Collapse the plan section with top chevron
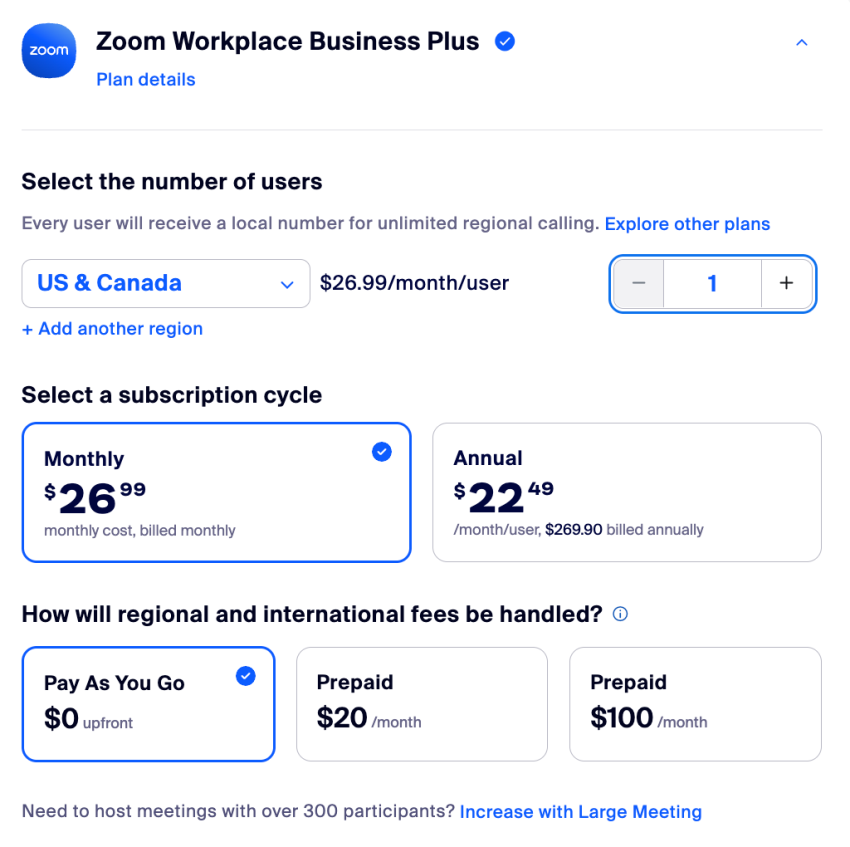 801,42
